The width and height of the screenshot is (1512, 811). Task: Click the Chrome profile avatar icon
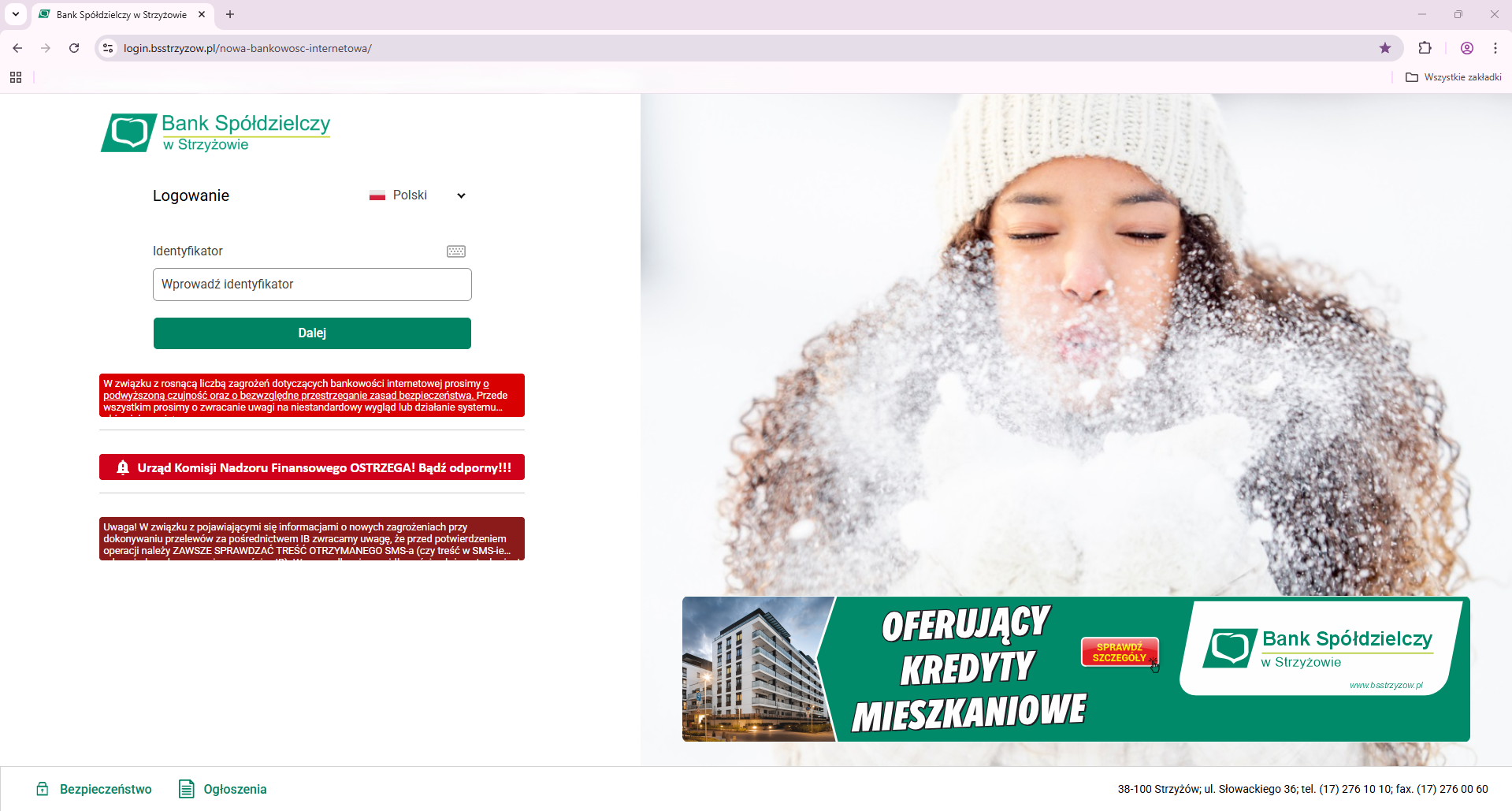tap(1466, 48)
